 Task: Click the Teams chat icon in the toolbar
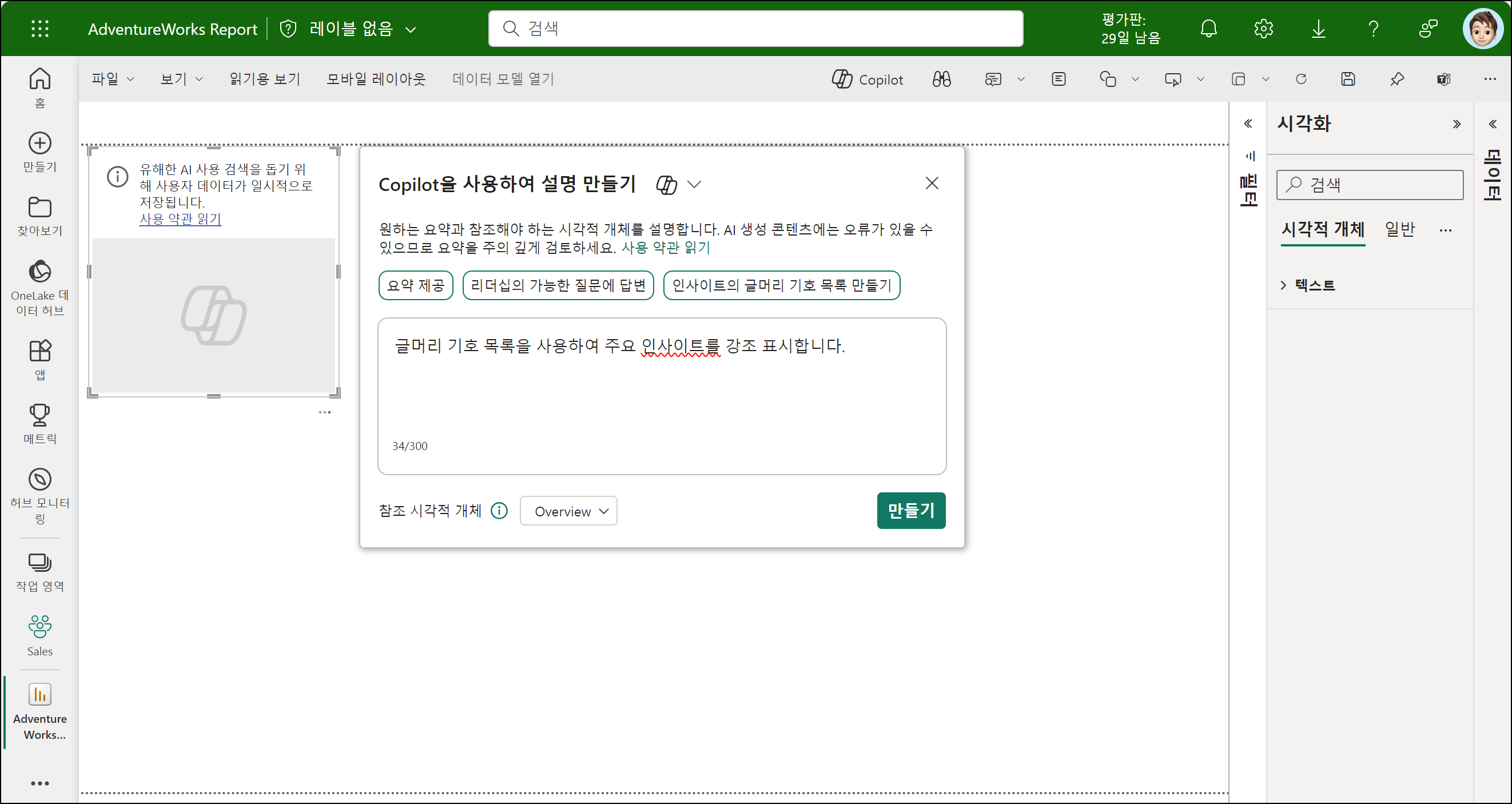(1443, 79)
